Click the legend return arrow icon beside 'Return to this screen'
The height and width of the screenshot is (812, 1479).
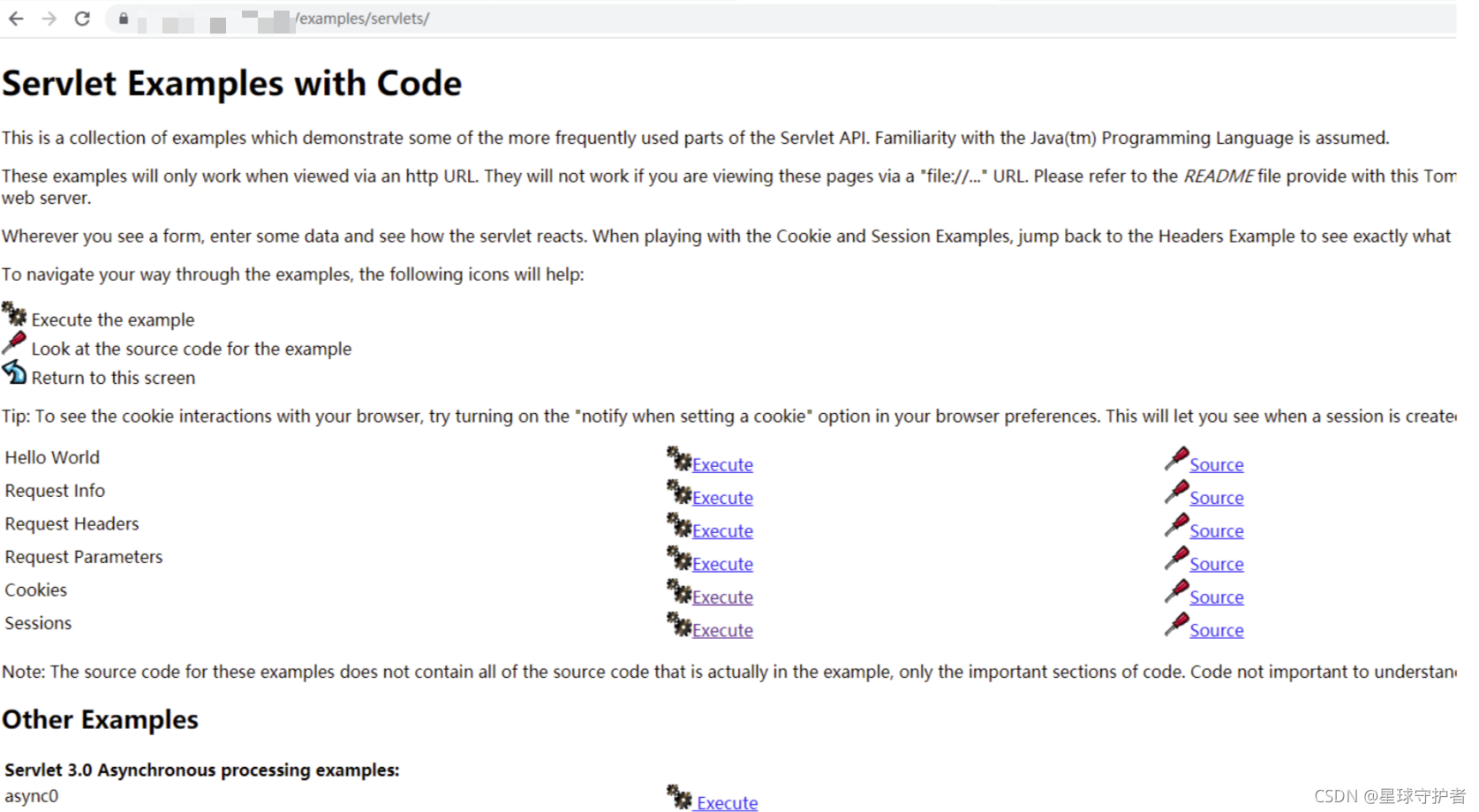tap(14, 372)
